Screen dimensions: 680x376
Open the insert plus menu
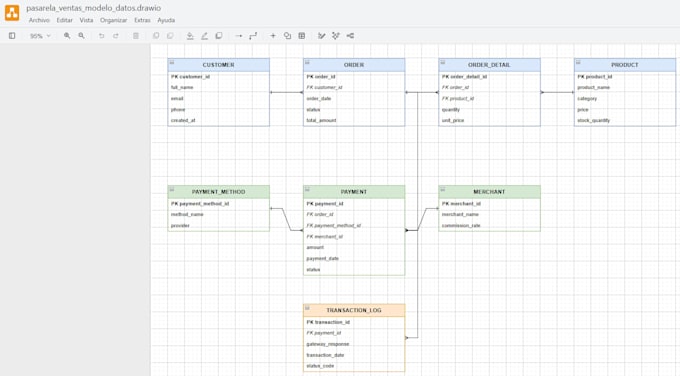pos(273,36)
